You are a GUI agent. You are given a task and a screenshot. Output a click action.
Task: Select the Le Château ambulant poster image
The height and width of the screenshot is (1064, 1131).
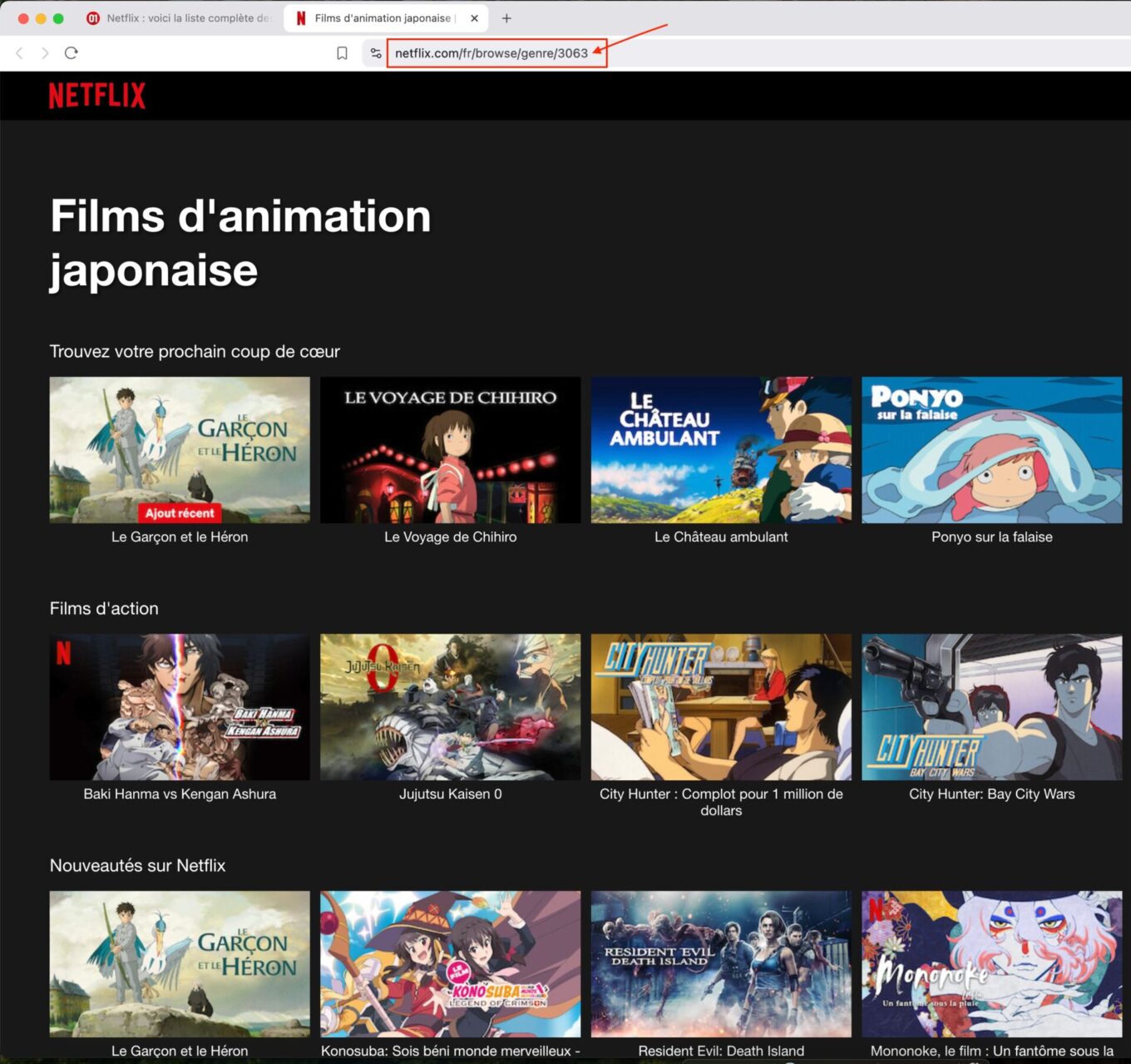(x=721, y=450)
